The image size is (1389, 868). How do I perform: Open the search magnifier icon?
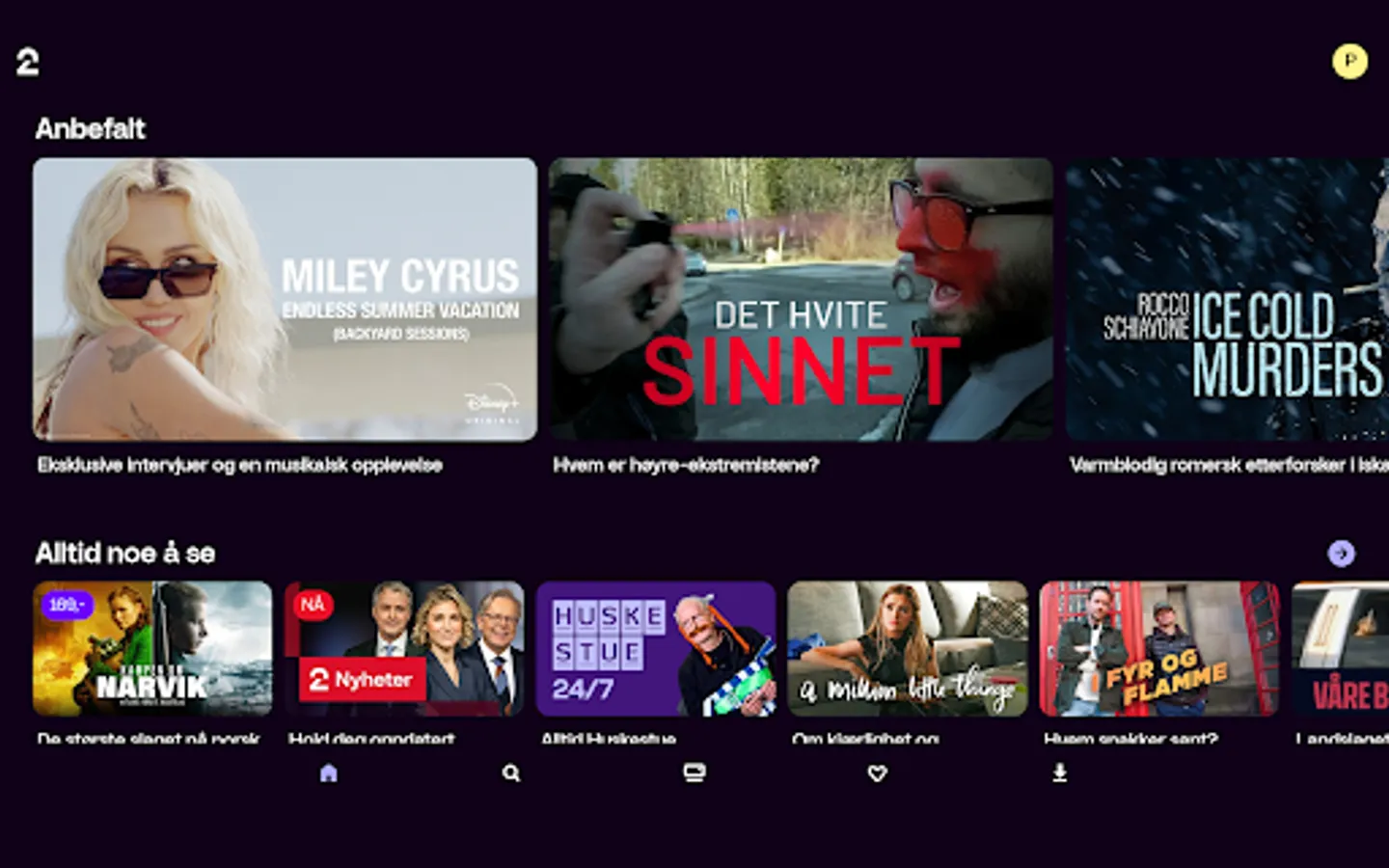click(511, 773)
